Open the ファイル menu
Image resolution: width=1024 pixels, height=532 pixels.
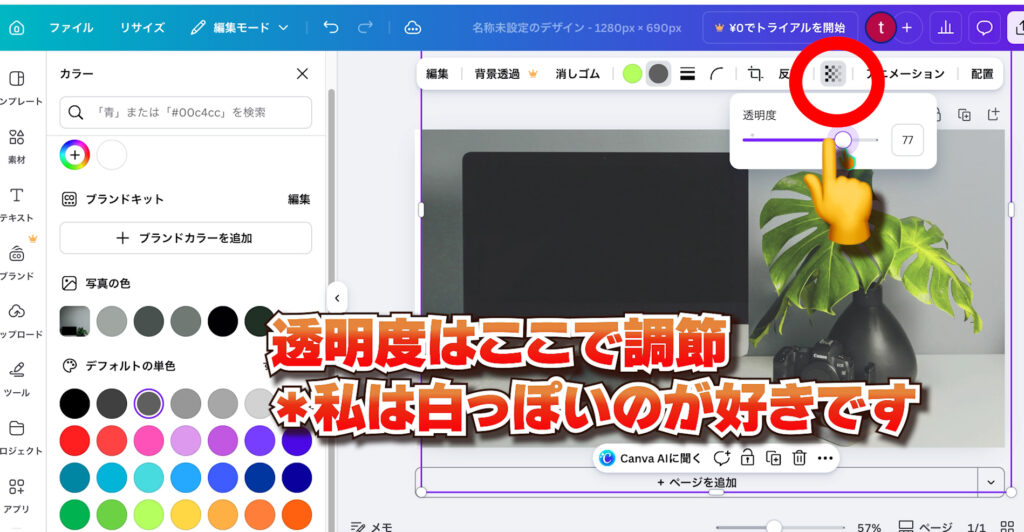(71, 27)
